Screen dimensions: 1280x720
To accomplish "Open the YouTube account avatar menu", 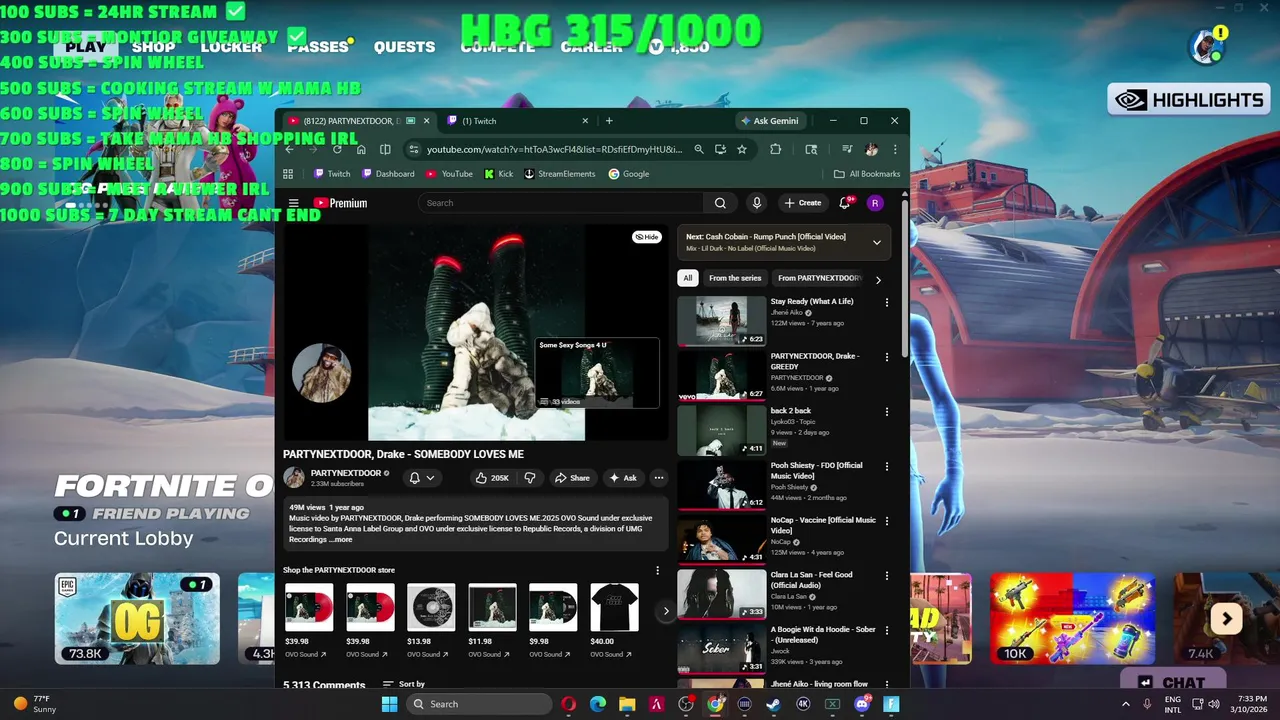I will (875, 203).
